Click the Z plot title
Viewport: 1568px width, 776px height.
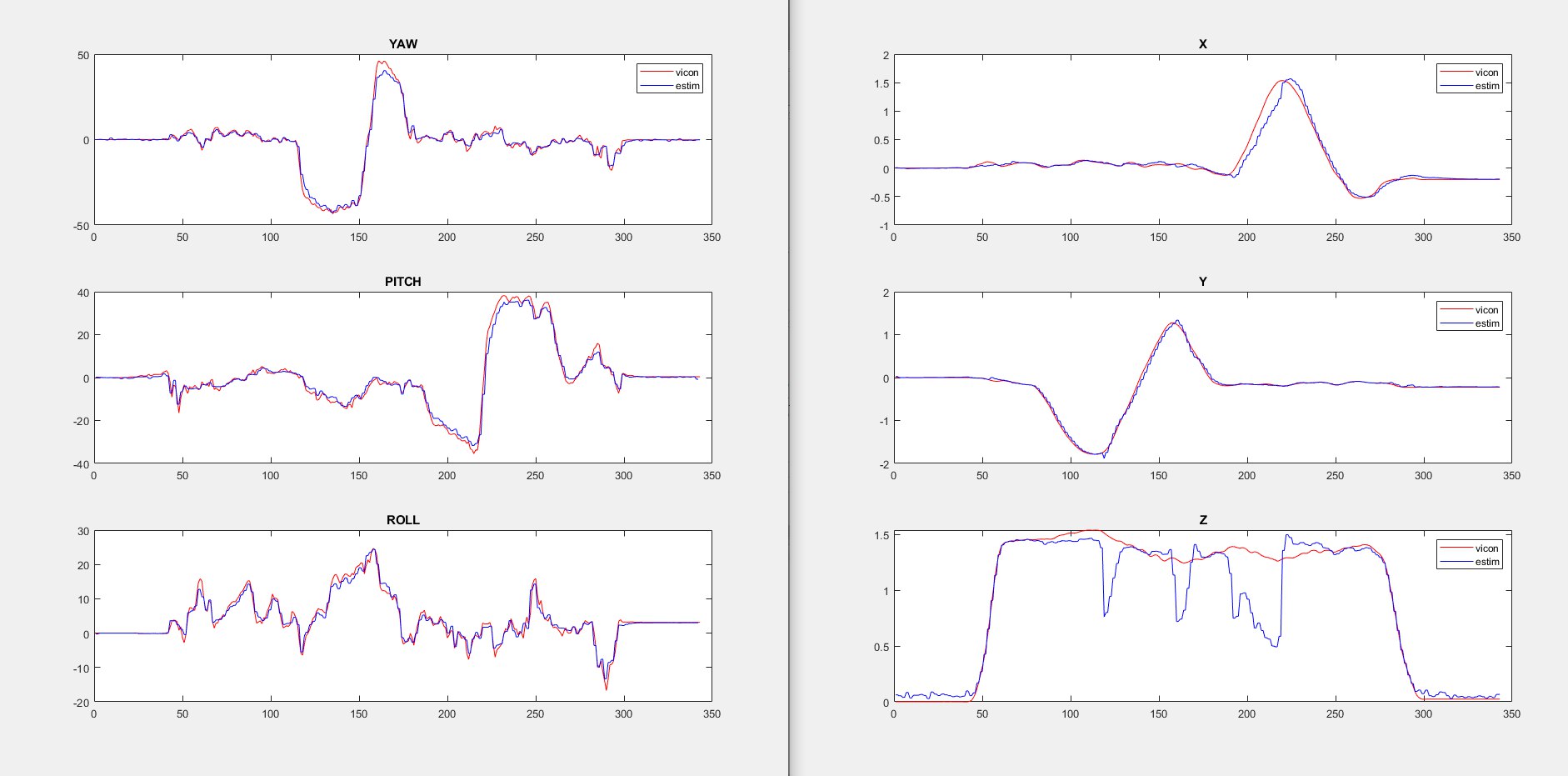coord(1202,520)
